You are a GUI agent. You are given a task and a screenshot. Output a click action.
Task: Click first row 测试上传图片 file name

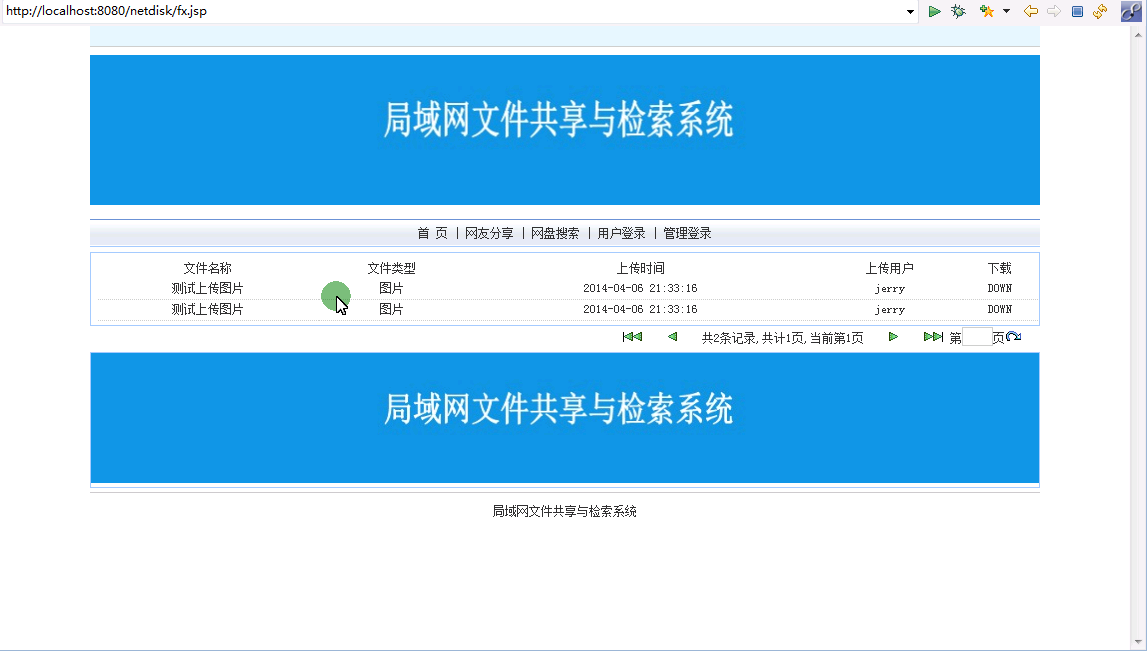coord(207,288)
